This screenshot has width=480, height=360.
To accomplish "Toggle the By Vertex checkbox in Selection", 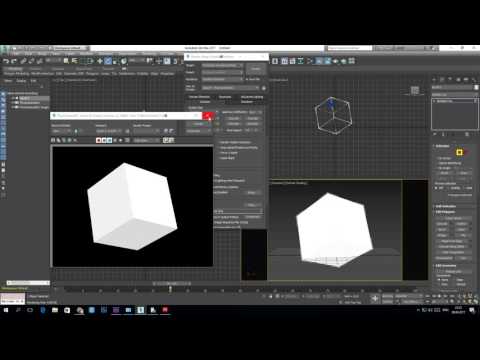I will 437,158.
